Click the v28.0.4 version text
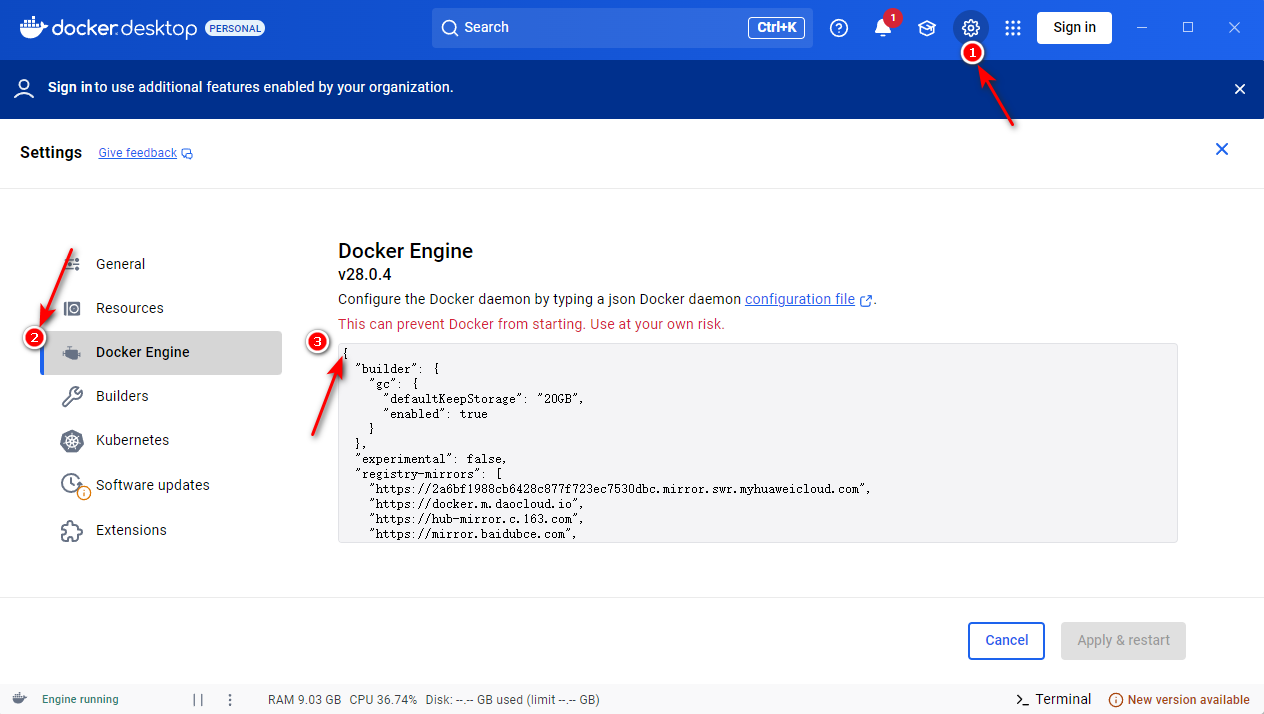1264x714 pixels. [x=364, y=274]
